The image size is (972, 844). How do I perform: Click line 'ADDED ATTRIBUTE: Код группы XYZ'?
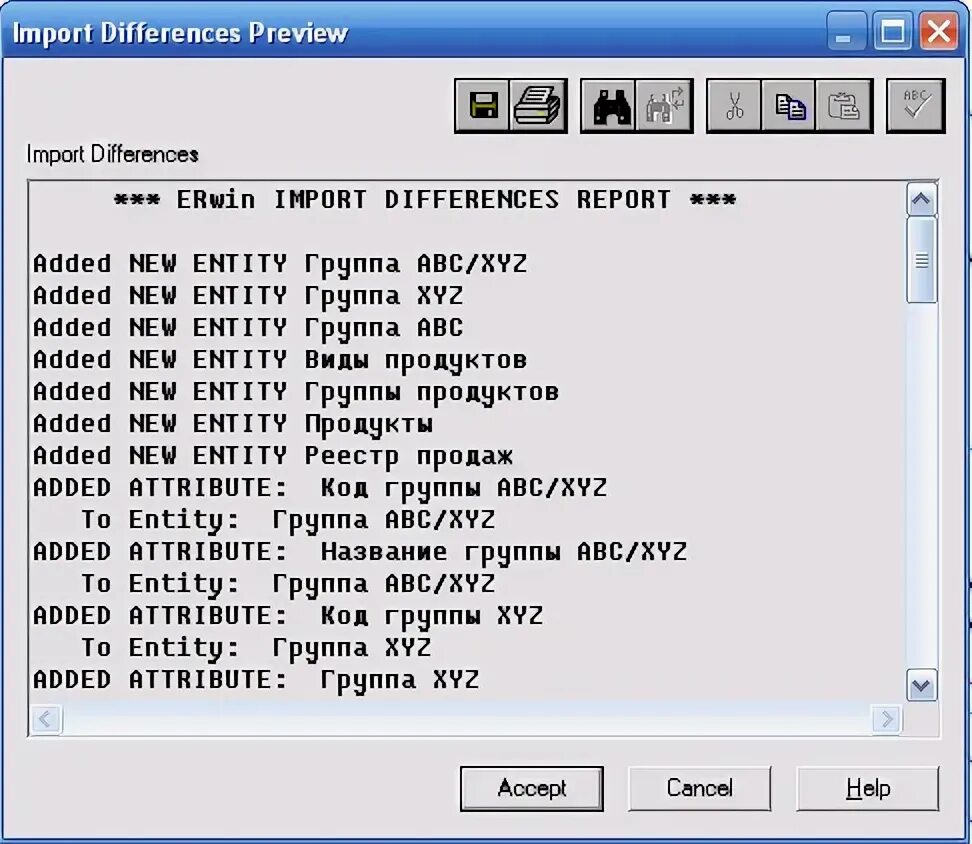click(288, 616)
